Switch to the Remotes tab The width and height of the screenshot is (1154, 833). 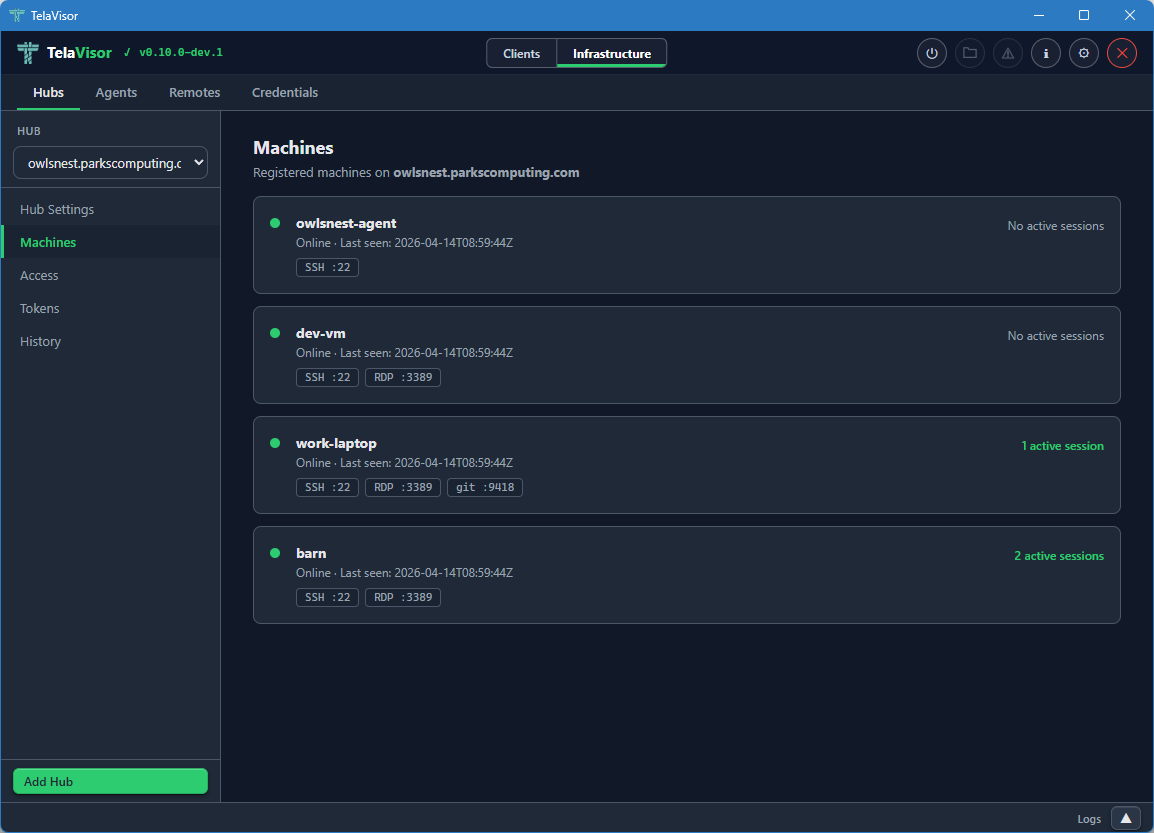pyautogui.click(x=194, y=92)
